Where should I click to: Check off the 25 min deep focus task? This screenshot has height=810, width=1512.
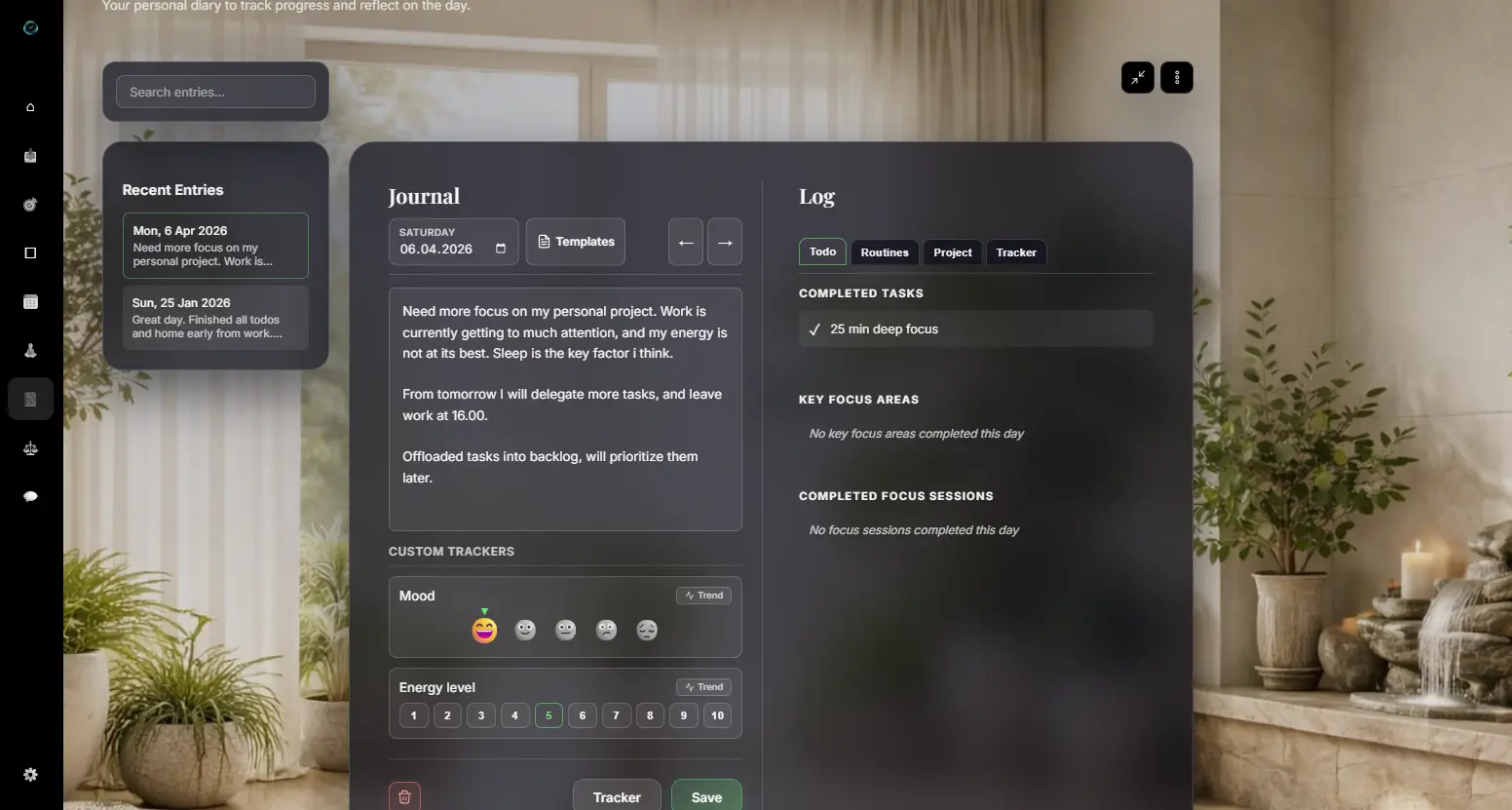[x=814, y=328]
